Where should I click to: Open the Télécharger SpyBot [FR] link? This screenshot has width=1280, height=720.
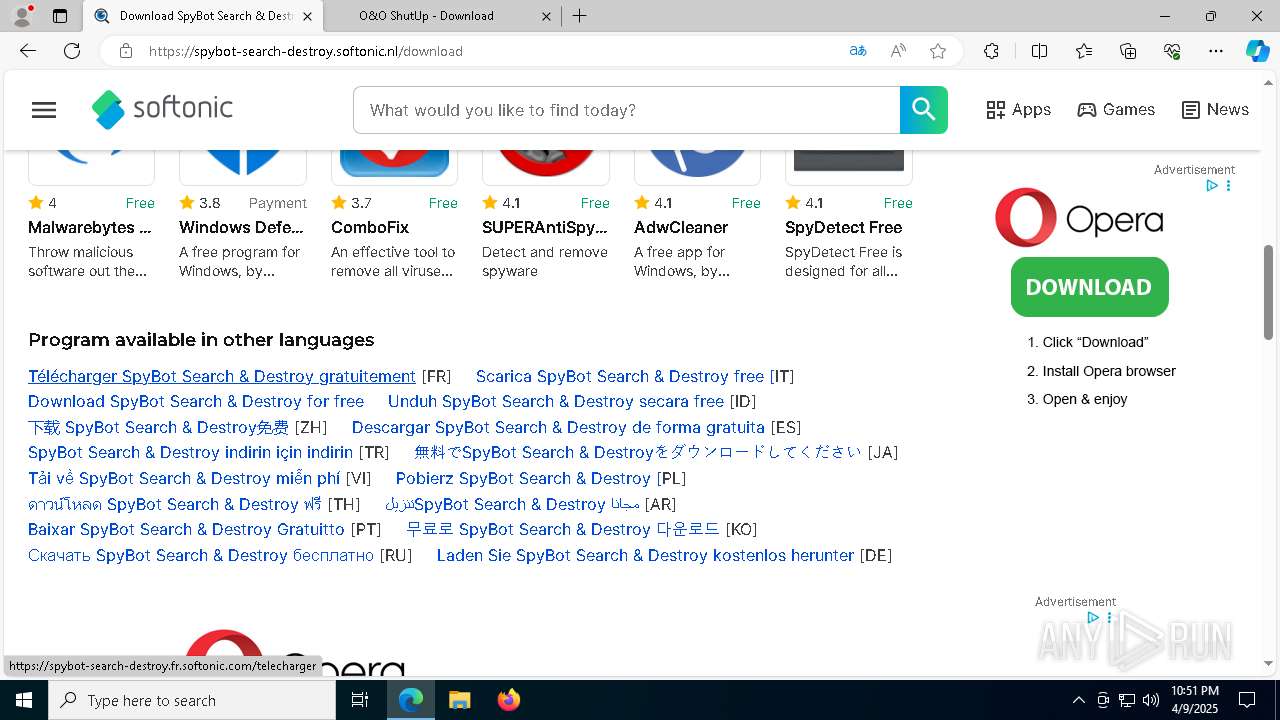coord(222,376)
